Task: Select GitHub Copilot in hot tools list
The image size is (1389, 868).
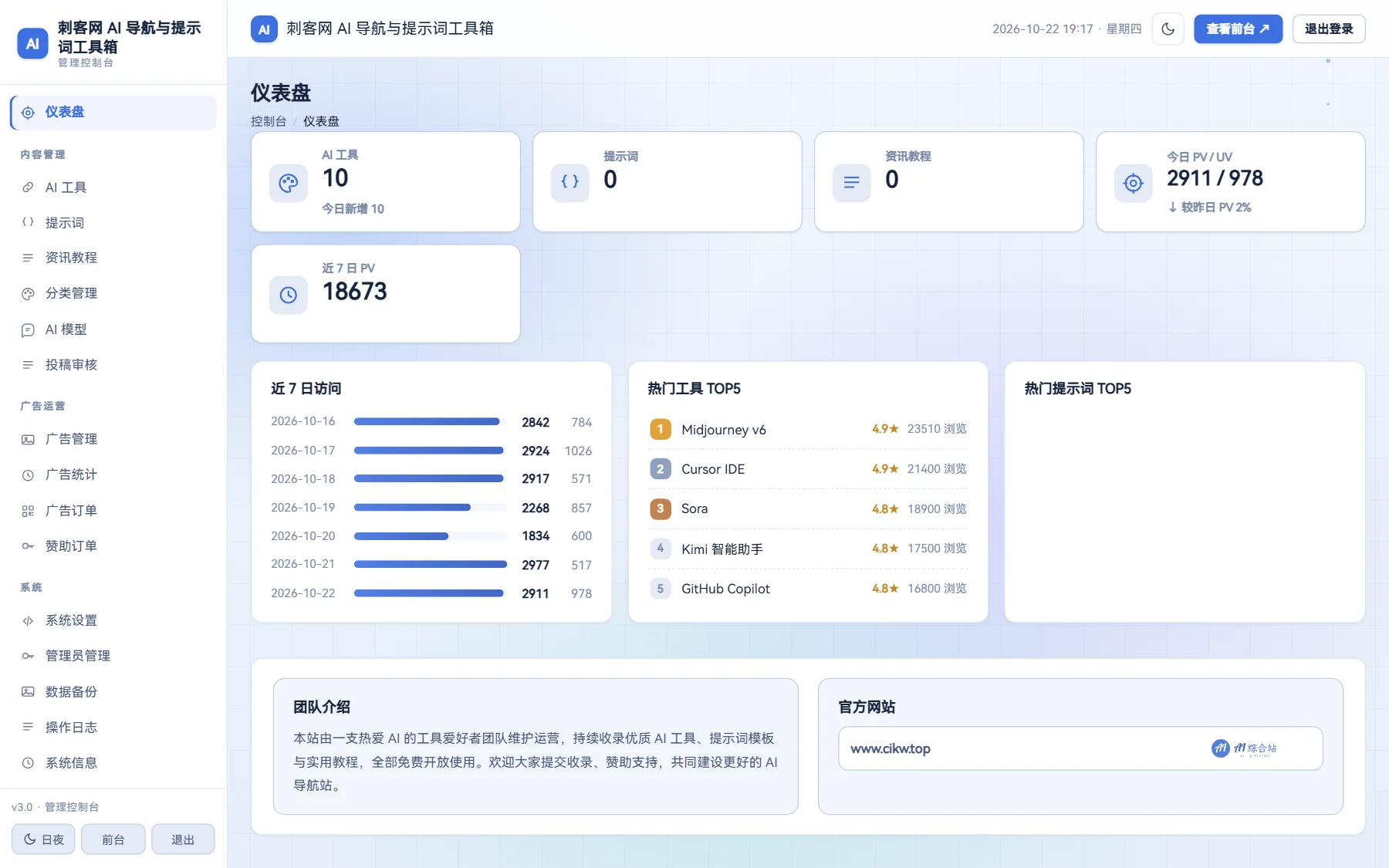Action: 809,589
